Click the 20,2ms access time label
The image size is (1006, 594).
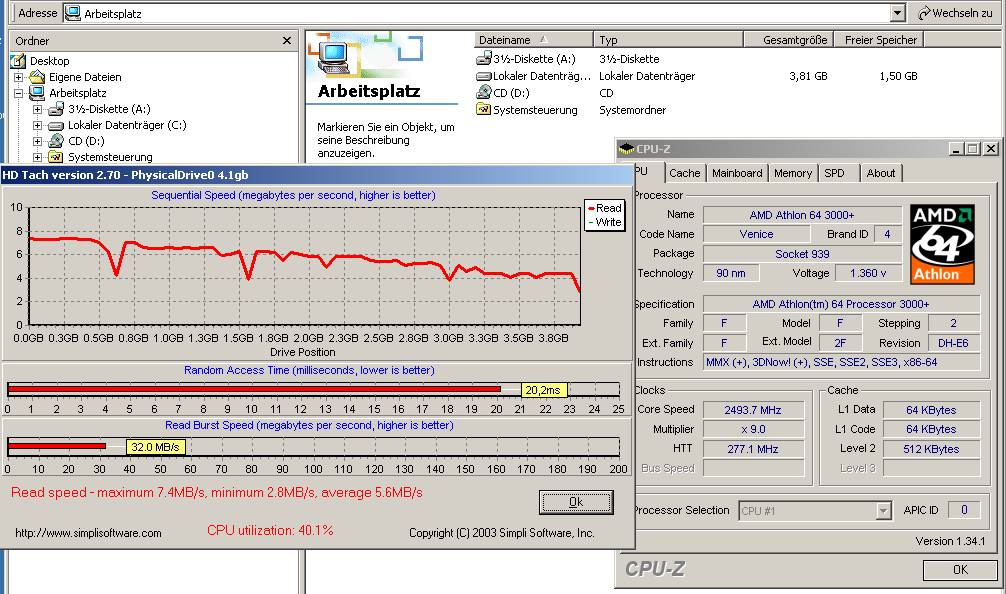pyautogui.click(x=543, y=389)
